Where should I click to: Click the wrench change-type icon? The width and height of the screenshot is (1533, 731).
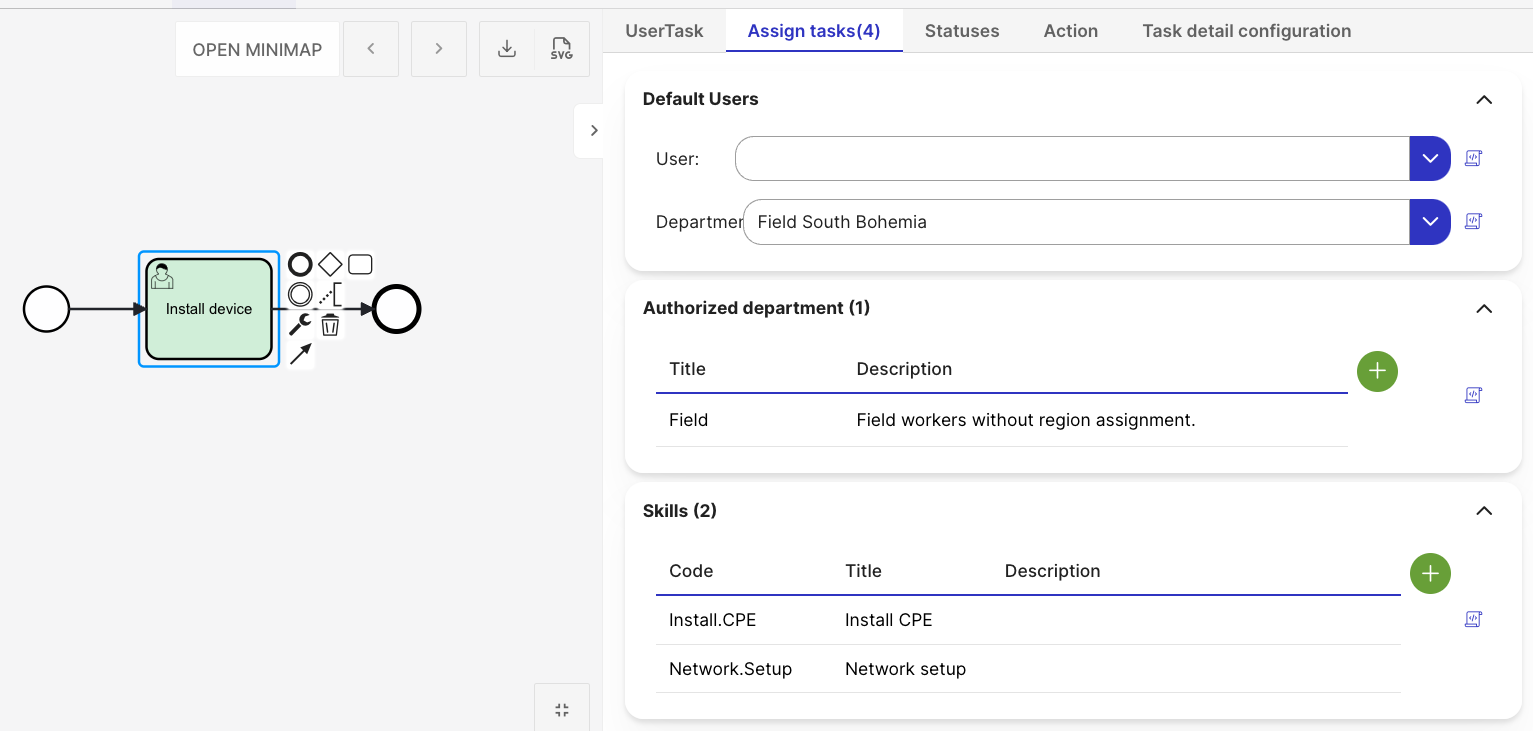tap(300, 324)
